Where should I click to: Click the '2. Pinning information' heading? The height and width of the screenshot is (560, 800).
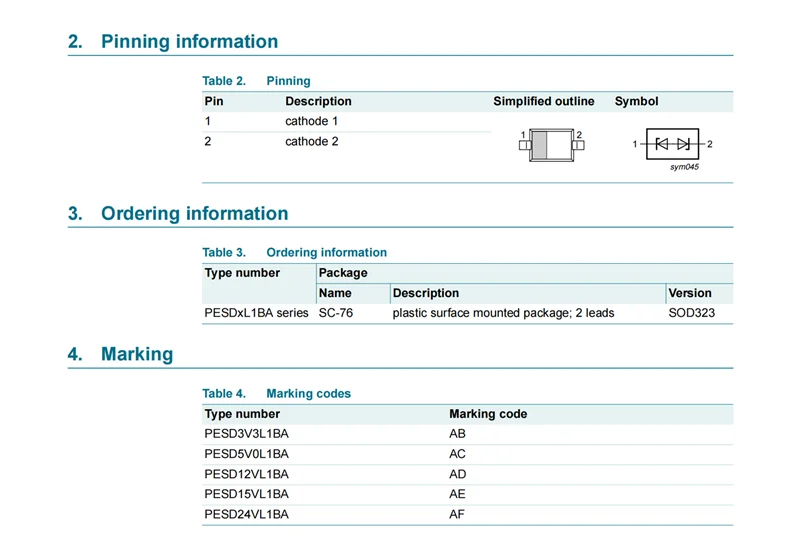(x=173, y=41)
